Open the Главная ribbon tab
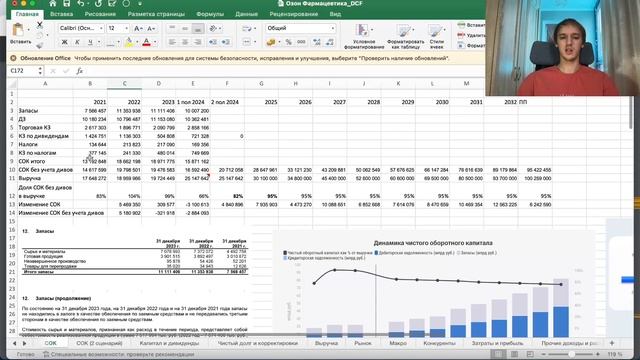Image resolution: width=640 pixels, height=360 pixels. coord(27,14)
